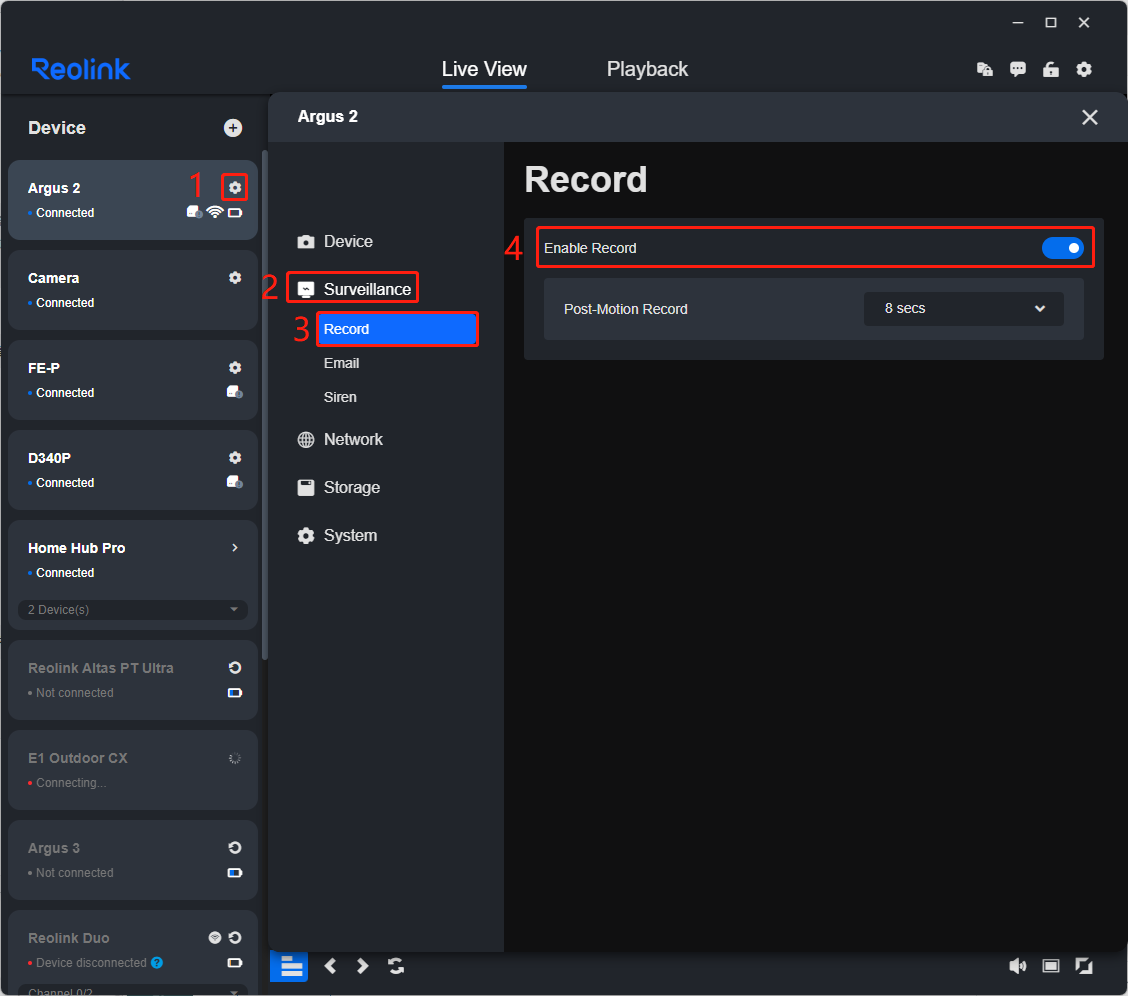The height and width of the screenshot is (996, 1128).
Task: Click the Post-Motion Record label
Action: [625, 309]
